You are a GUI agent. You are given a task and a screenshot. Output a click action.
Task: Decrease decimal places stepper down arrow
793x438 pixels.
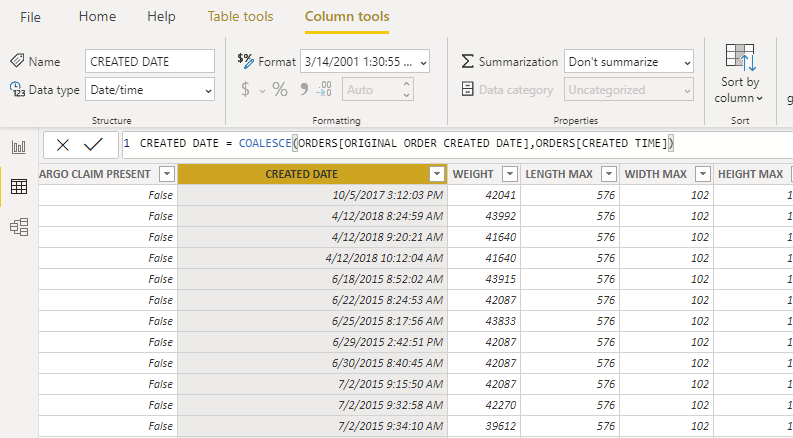407,95
